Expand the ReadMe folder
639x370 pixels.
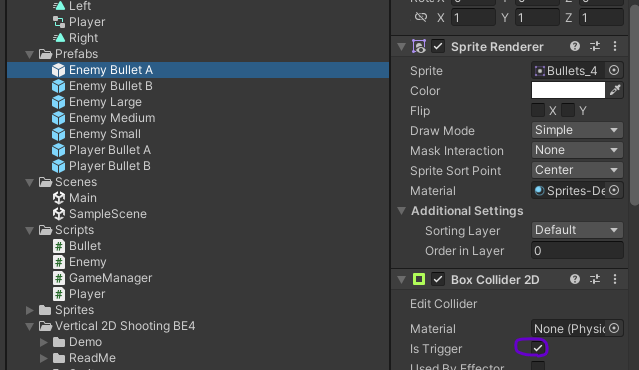point(43,358)
